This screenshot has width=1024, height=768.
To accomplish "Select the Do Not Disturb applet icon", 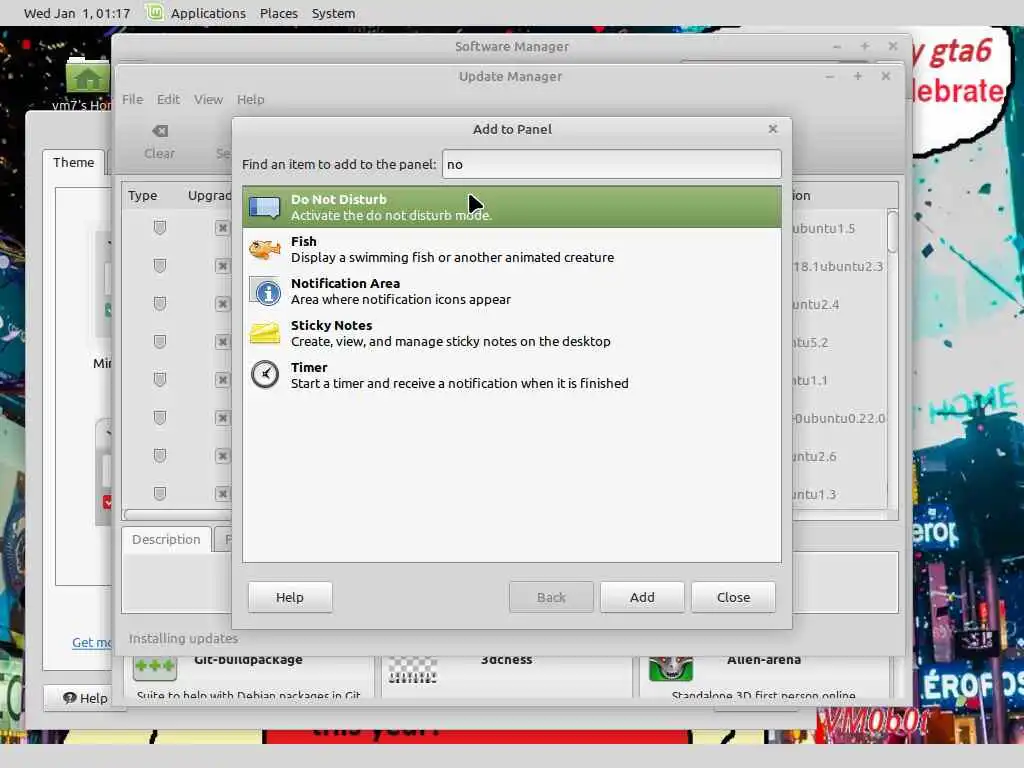I will pos(264,208).
